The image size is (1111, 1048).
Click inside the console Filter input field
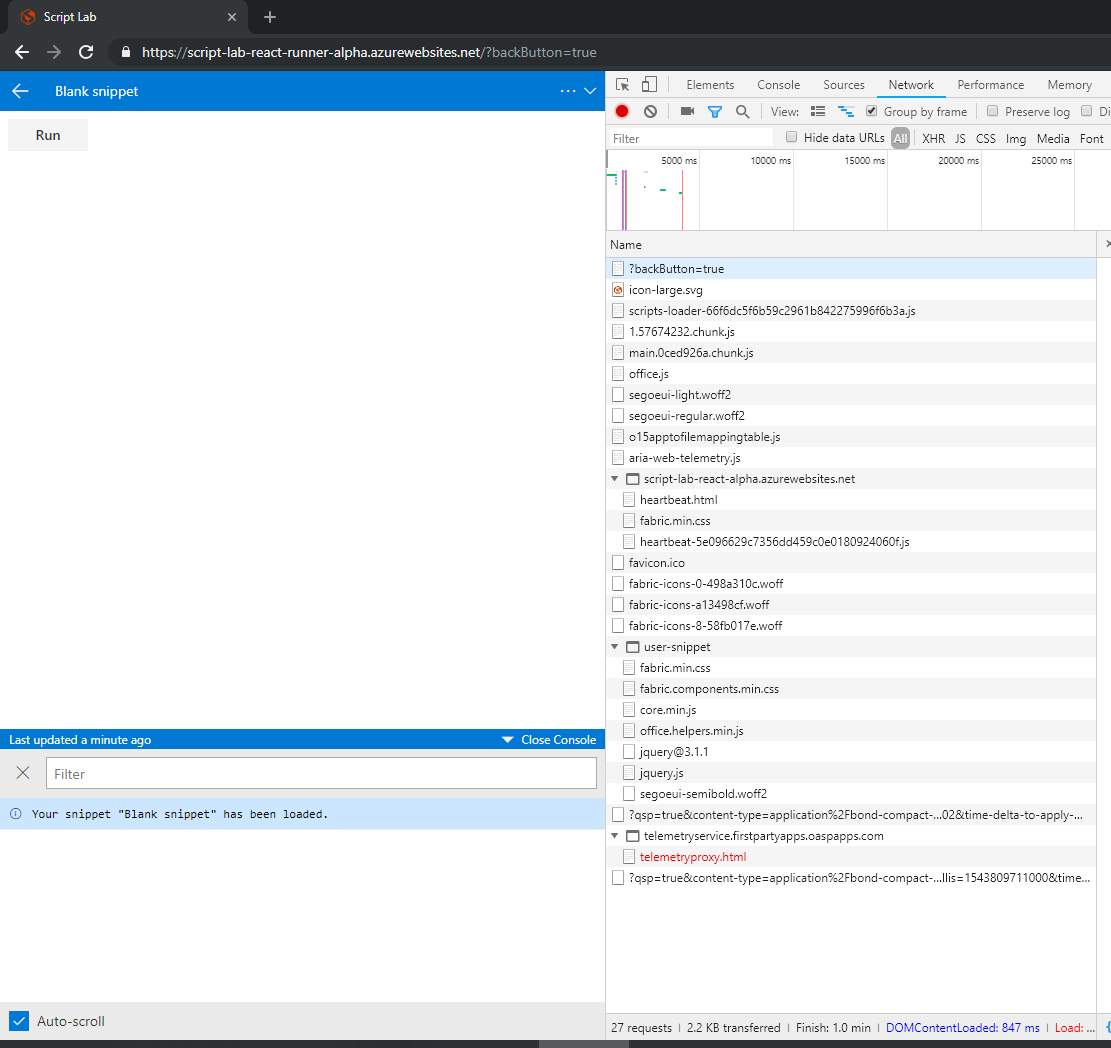pos(320,772)
